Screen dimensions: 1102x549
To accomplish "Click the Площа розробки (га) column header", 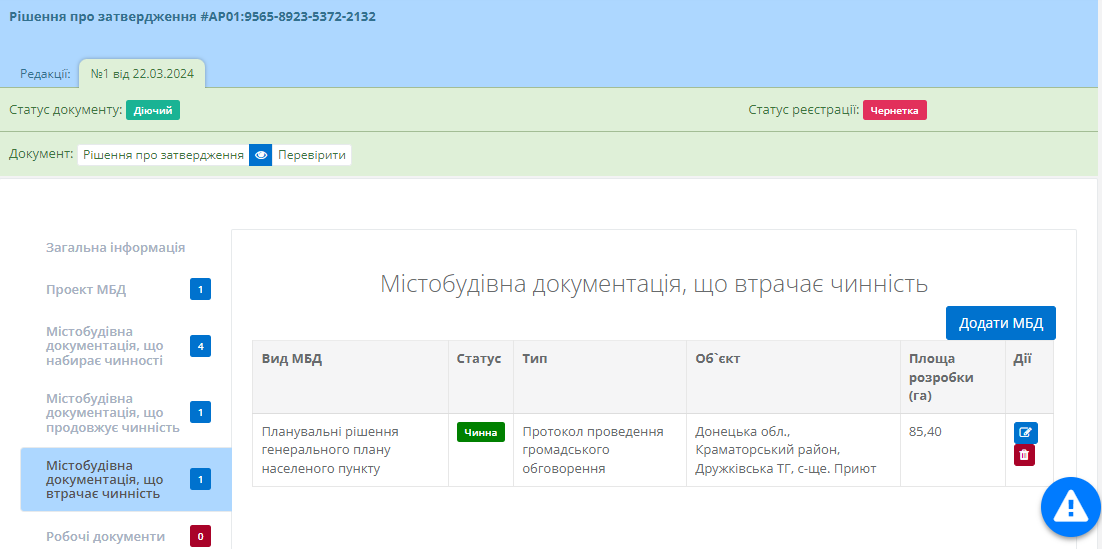I will pyautogui.click(x=940, y=377).
